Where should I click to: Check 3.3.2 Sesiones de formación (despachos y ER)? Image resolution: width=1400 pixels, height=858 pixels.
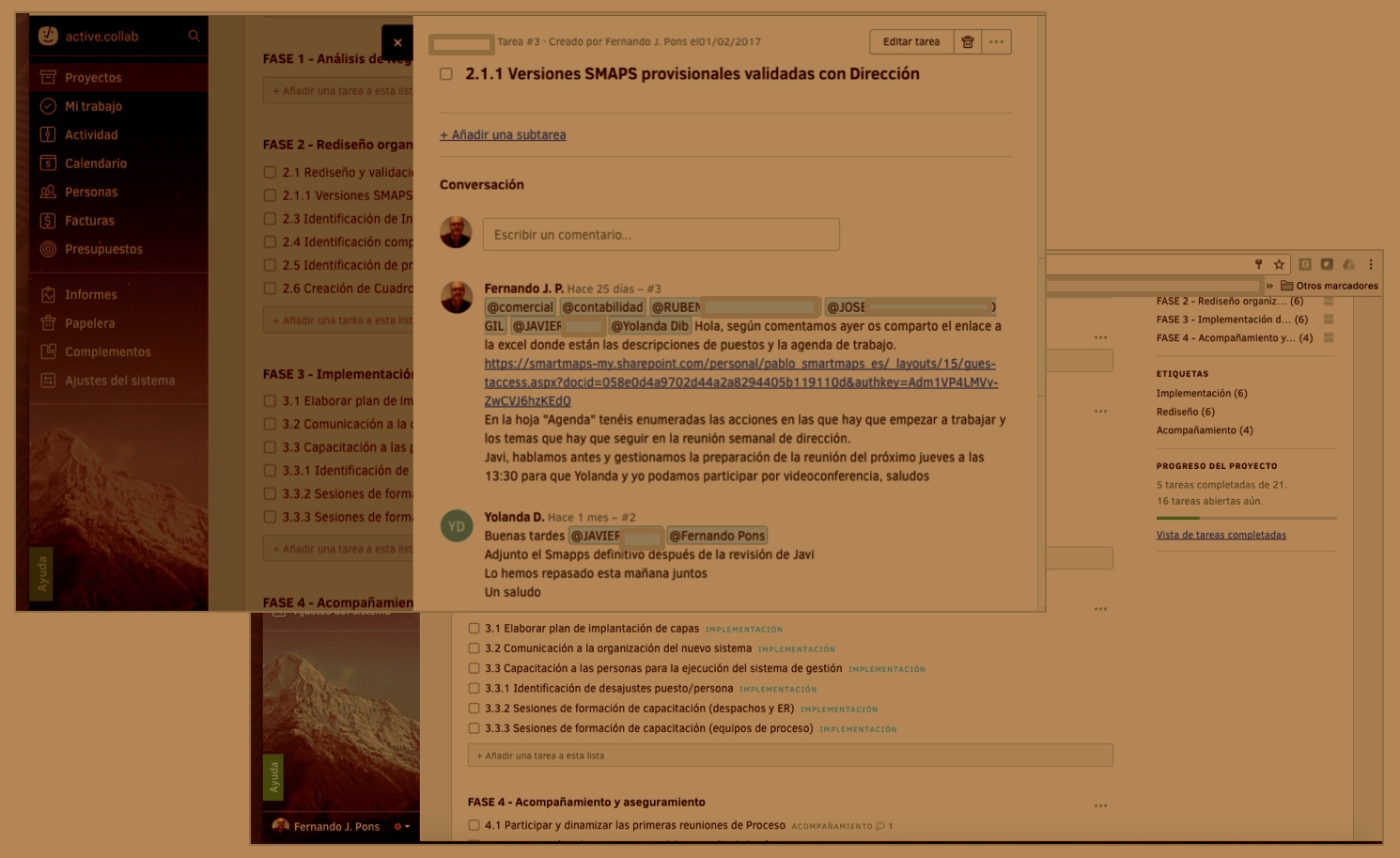[474, 708]
